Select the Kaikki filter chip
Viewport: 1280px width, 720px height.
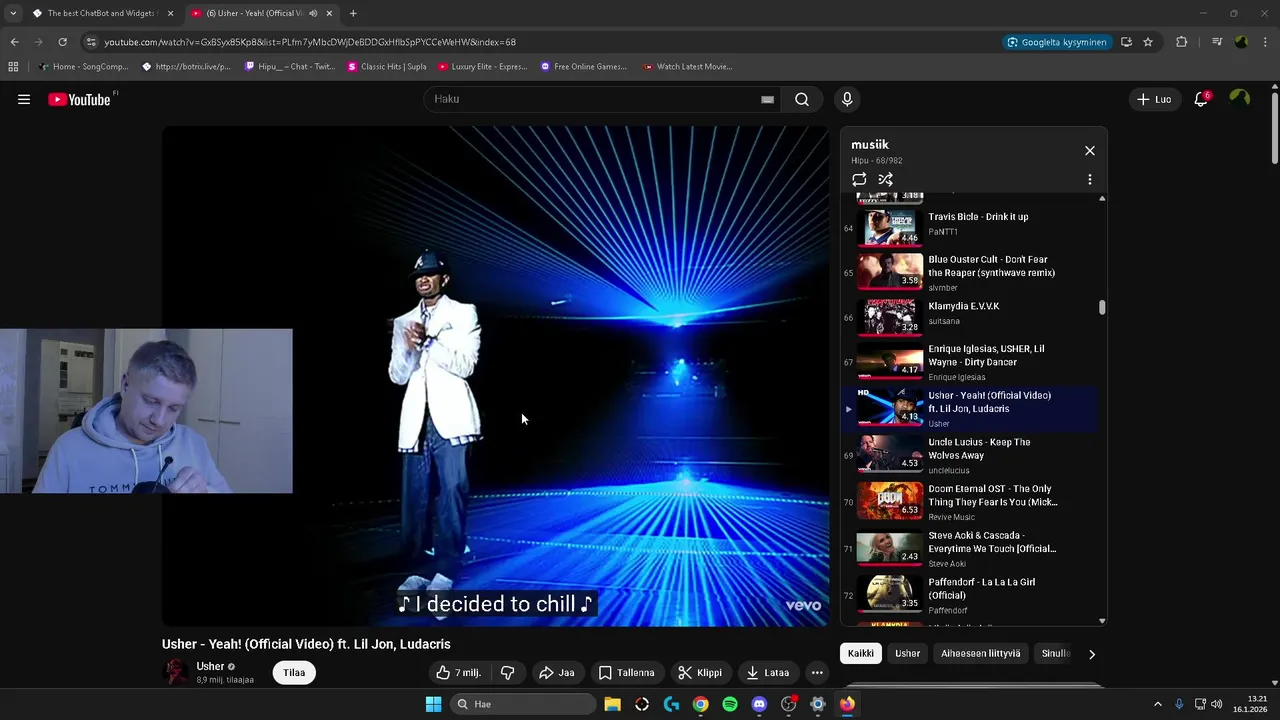coord(861,654)
